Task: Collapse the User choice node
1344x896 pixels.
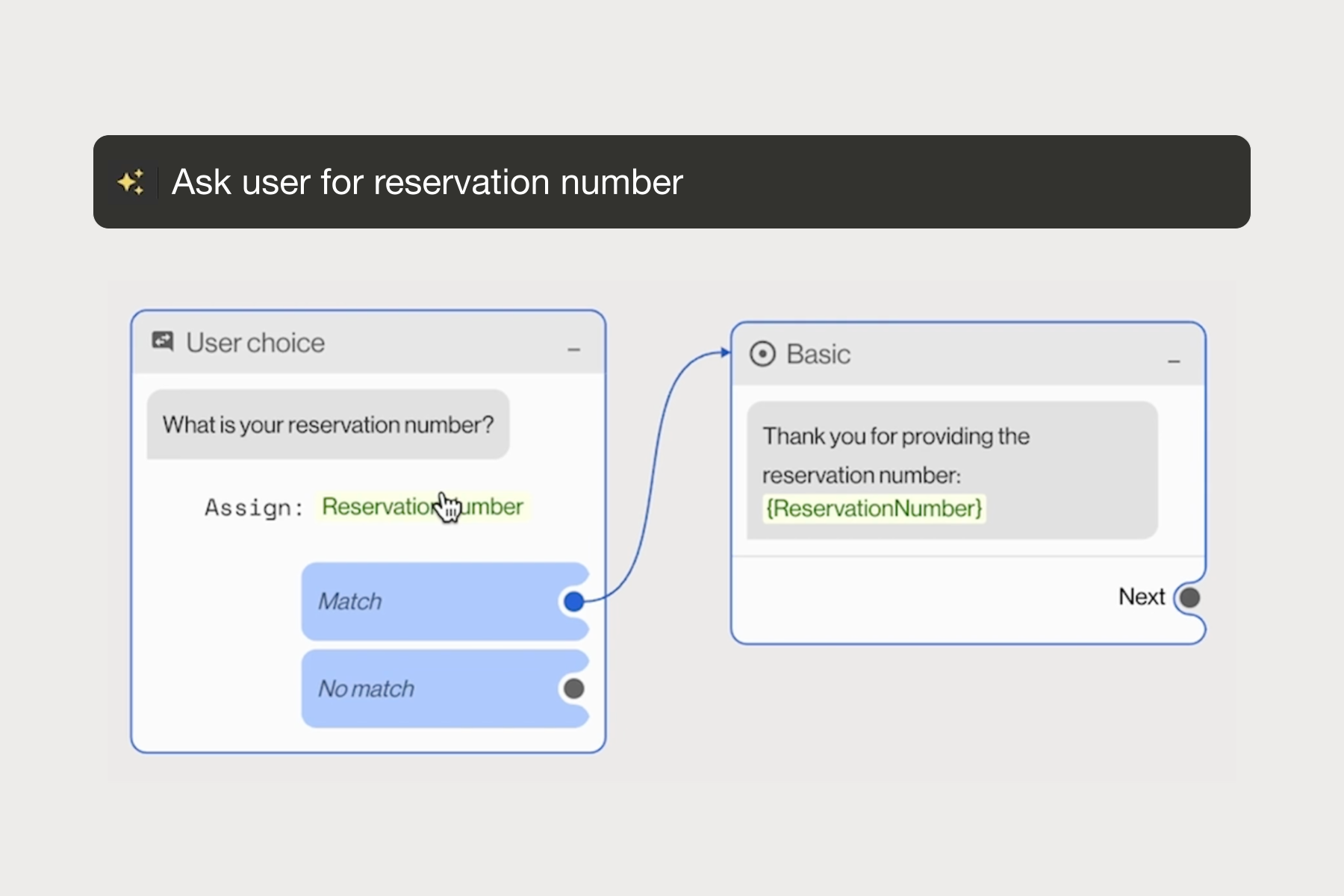Action: point(573,349)
